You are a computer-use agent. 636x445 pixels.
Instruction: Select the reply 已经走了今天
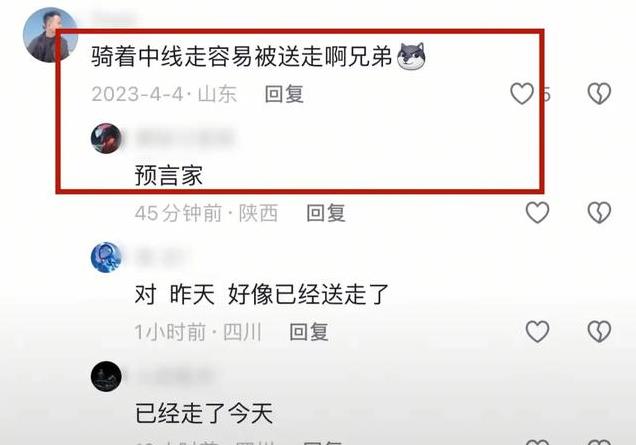click(204, 413)
